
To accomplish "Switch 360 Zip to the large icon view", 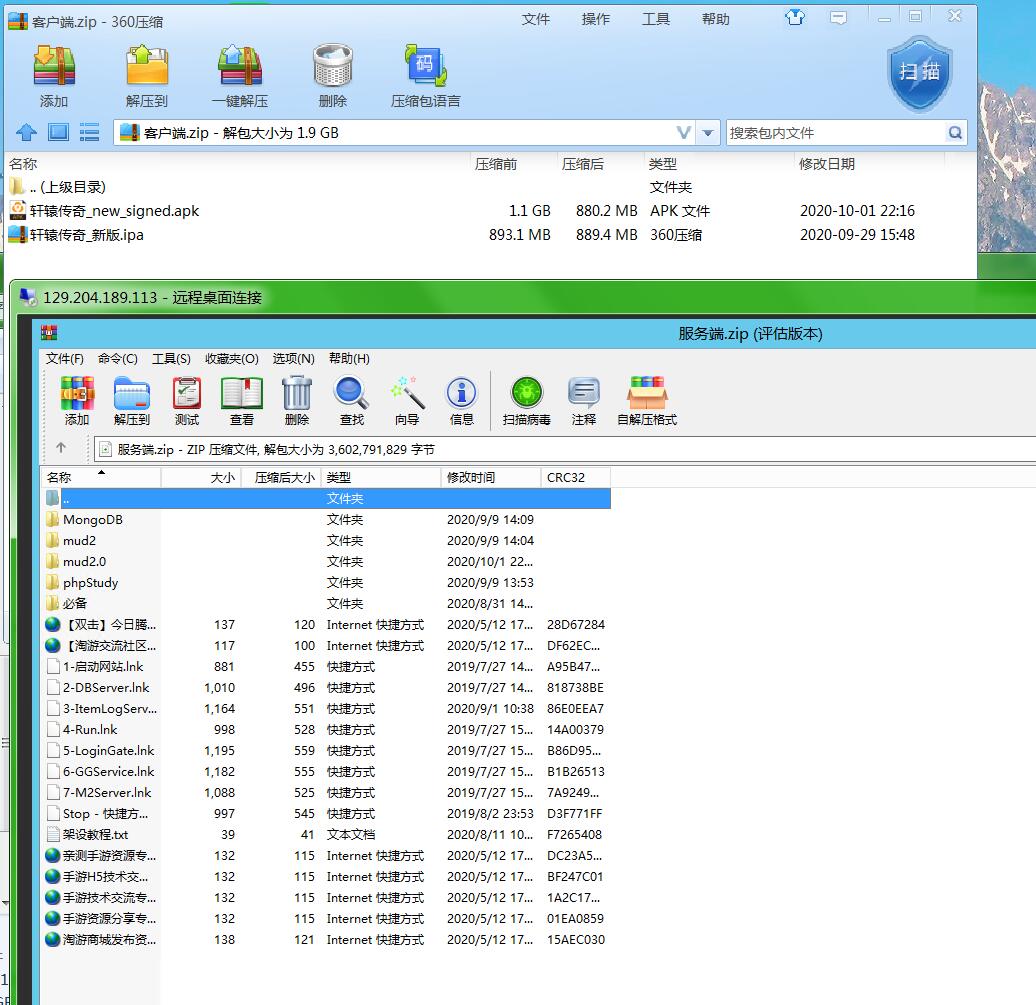I will pyautogui.click(x=58, y=132).
